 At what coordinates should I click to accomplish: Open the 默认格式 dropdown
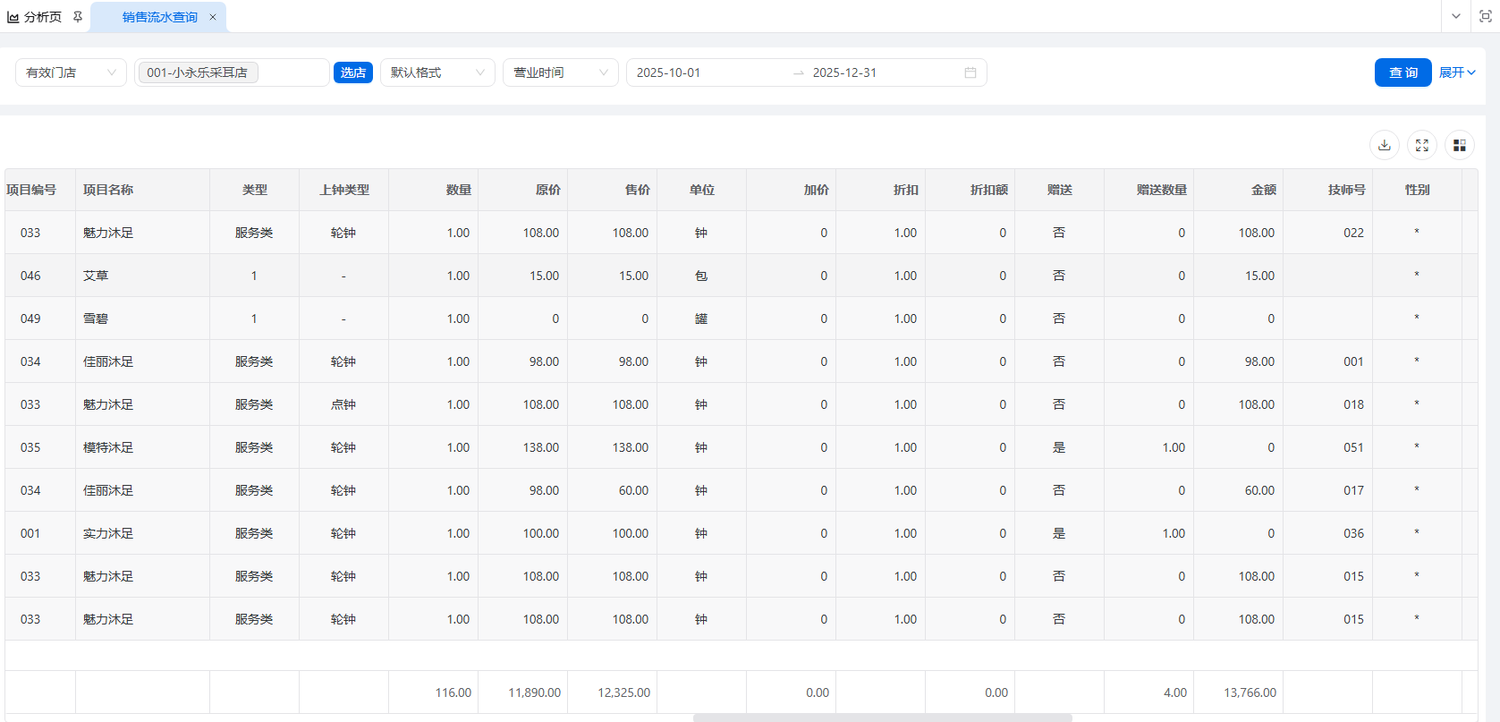[x=437, y=73]
